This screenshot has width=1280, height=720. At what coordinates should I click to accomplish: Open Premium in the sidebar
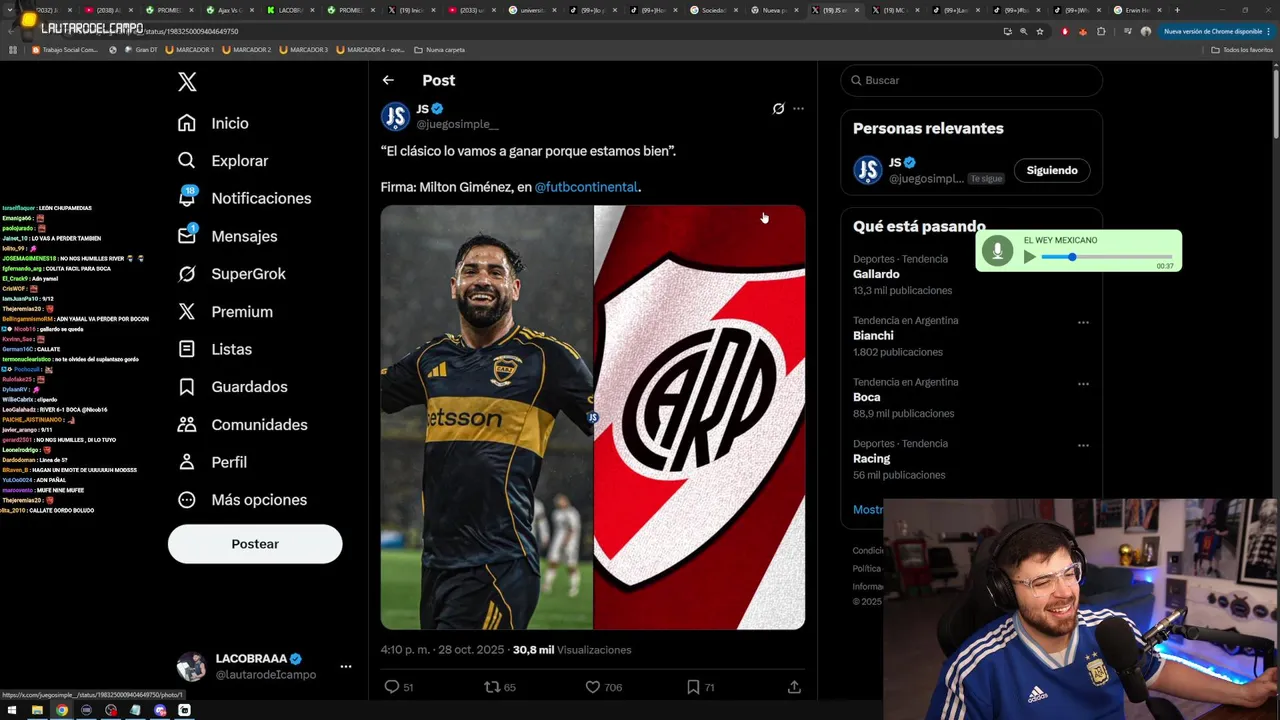click(x=225, y=312)
